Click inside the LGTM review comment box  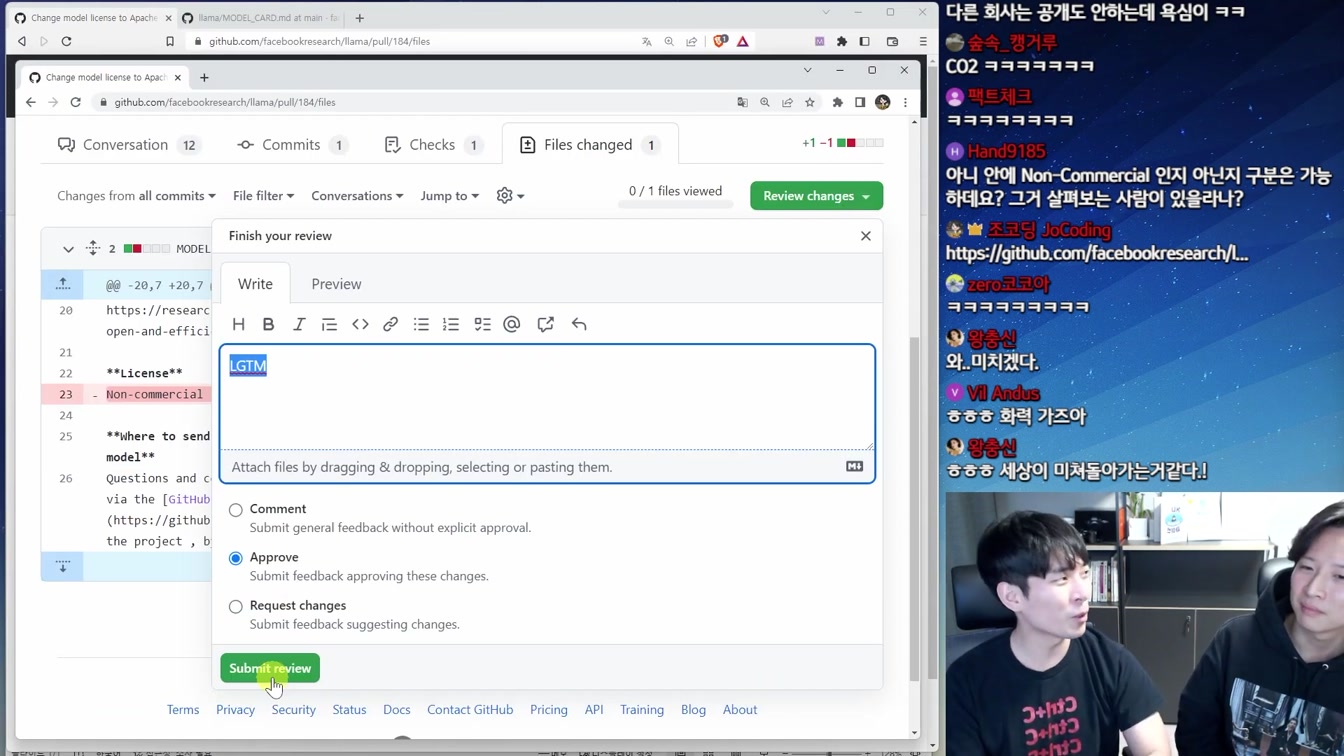point(547,397)
